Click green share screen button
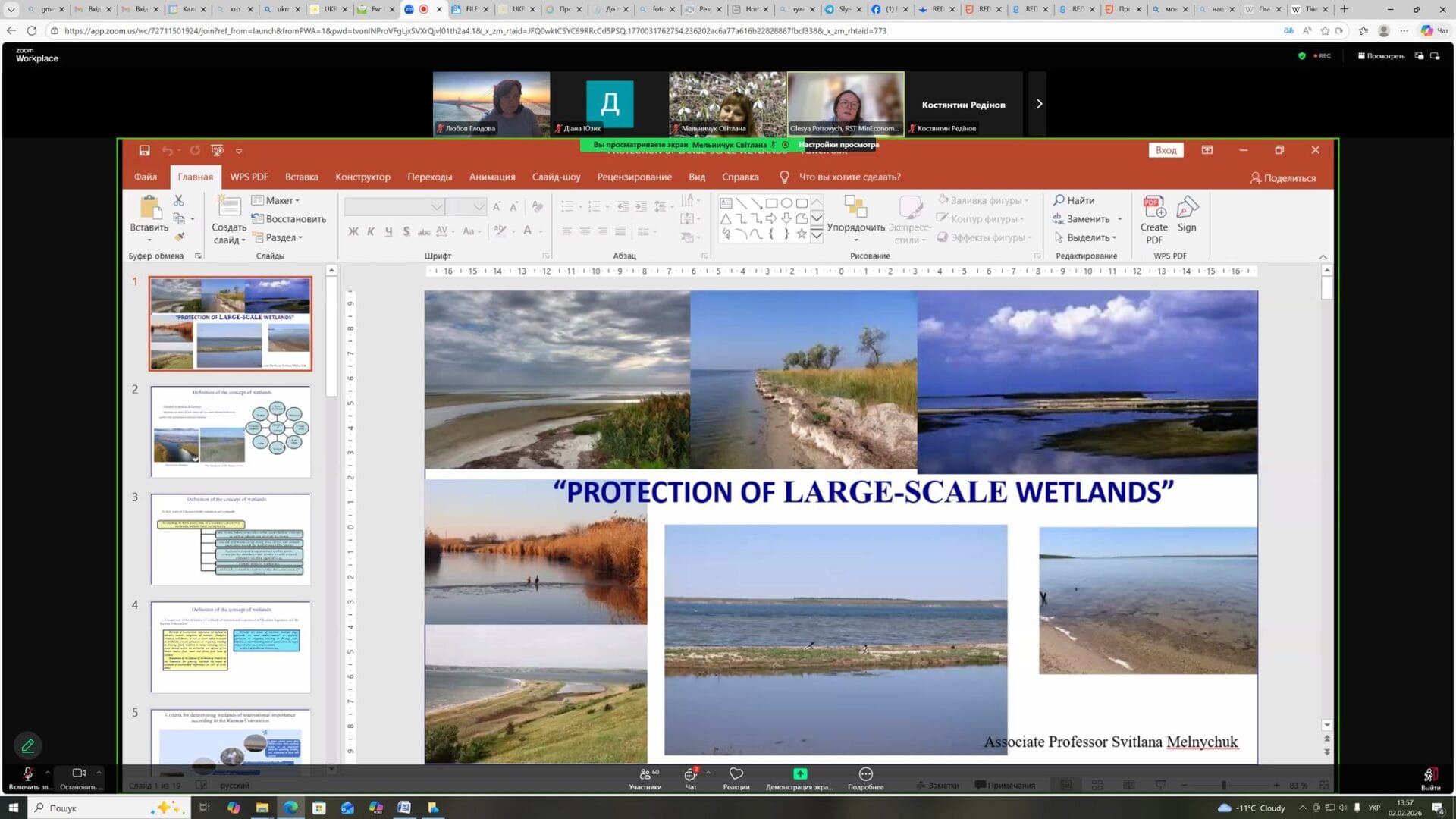Viewport: 1456px width, 819px height. 799,774
